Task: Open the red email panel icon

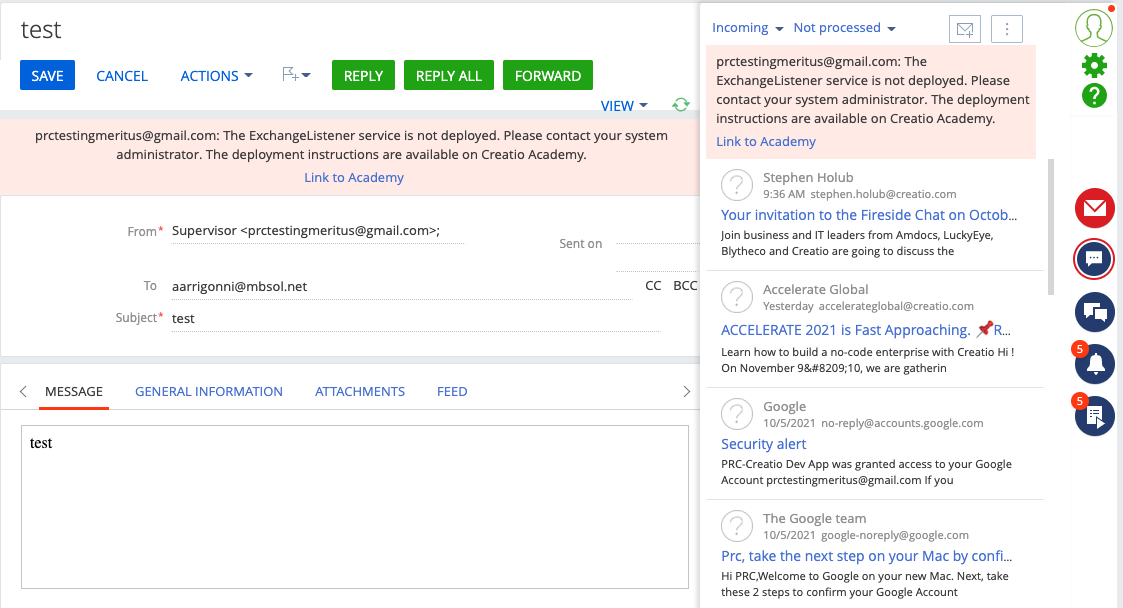Action: pyautogui.click(x=1094, y=208)
